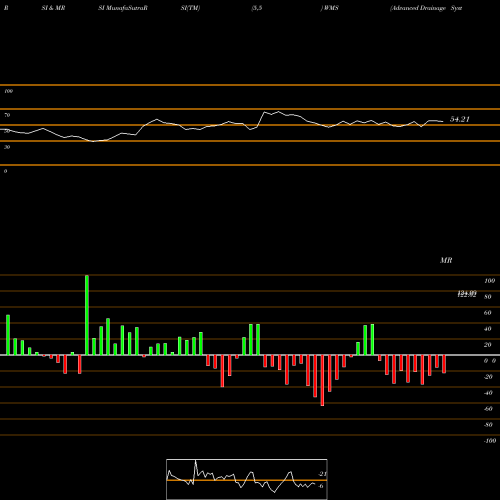The height and width of the screenshot is (500, 500).
Task: Click the RSI 30 level label
Action: [x=7, y=147]
